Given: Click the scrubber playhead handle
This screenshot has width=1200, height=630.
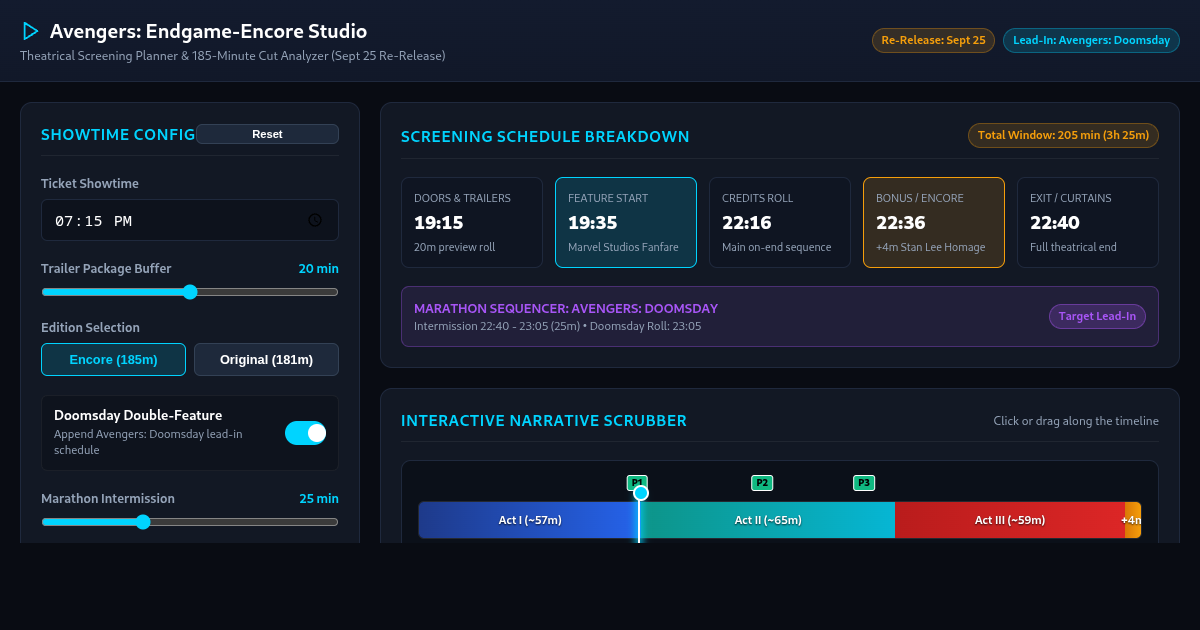Looking at the screenshot, I should coord(641,493).
